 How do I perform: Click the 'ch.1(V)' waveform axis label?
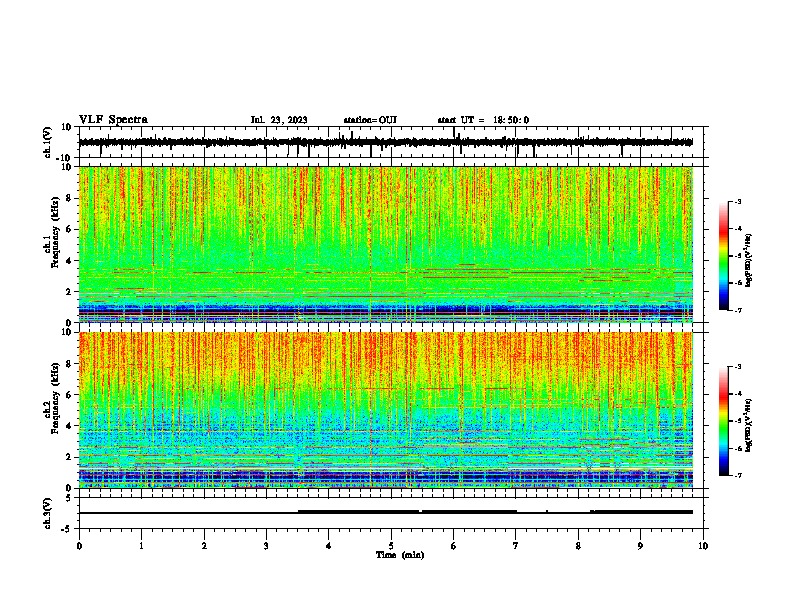tap(48, 142)
